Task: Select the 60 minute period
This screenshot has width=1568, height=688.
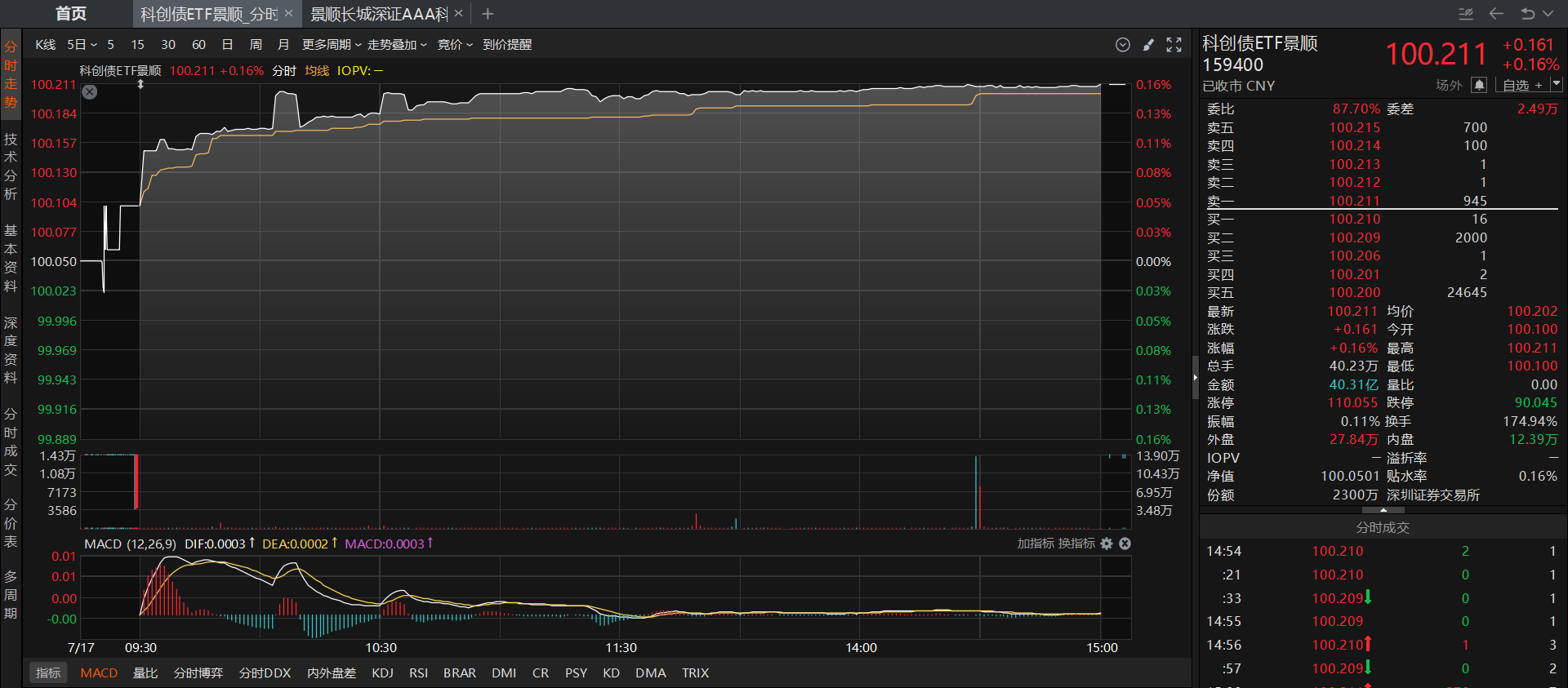Action: 198,45
